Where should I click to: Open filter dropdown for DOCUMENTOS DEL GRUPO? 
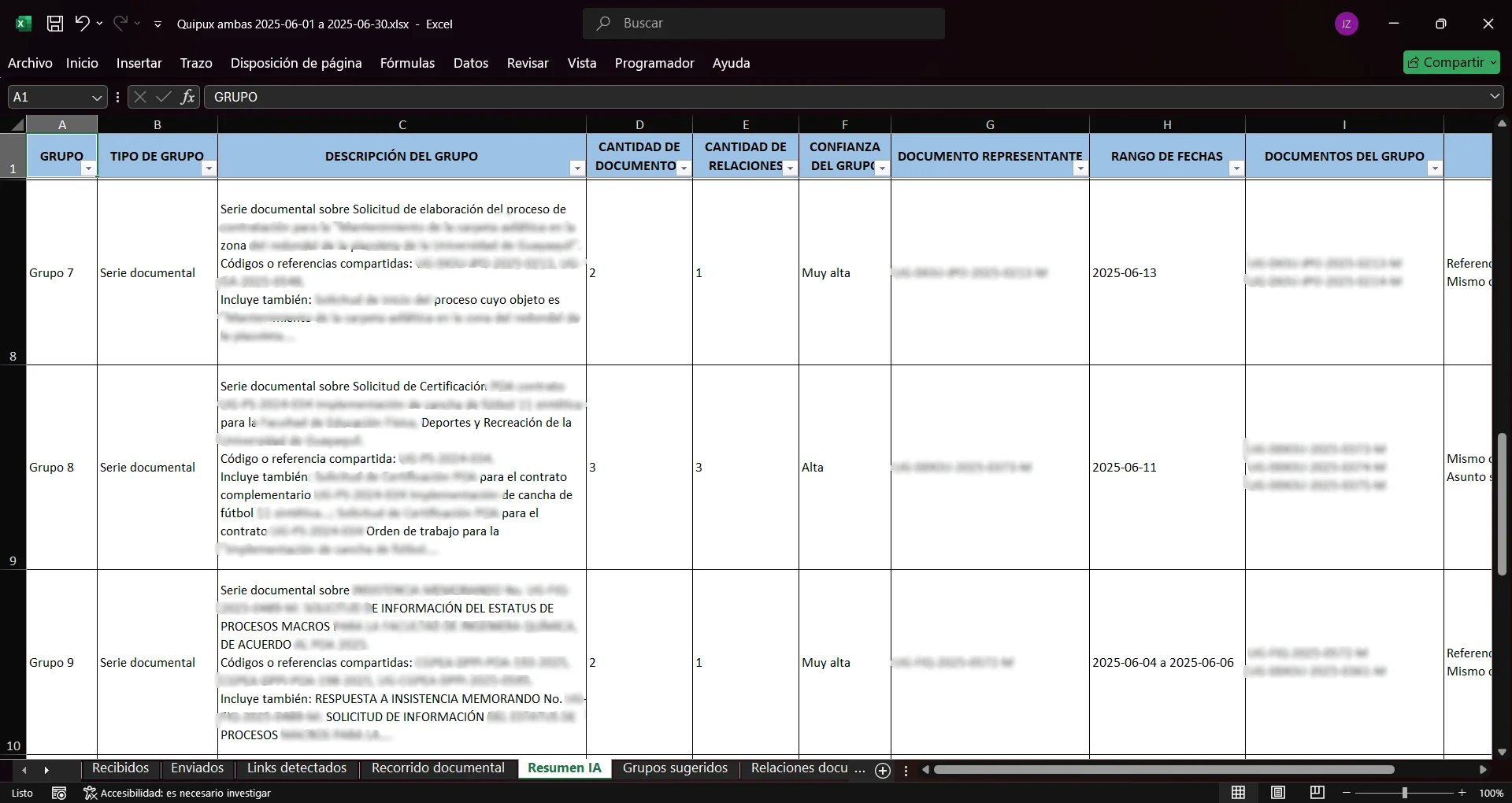click(1435, 168)
